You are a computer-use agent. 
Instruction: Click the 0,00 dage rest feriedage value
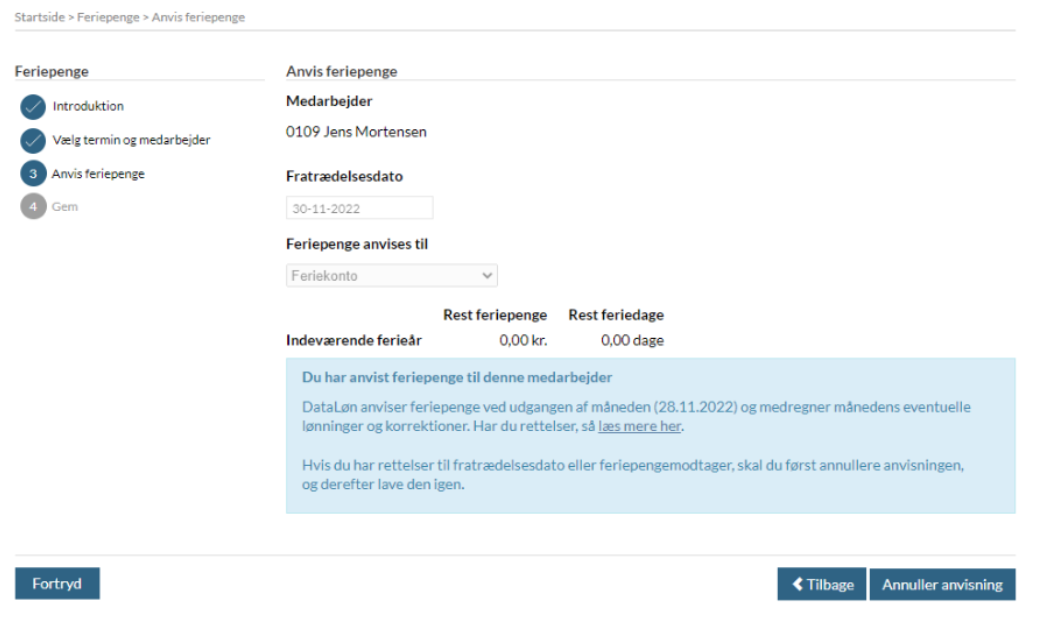[x=632, y=340]
